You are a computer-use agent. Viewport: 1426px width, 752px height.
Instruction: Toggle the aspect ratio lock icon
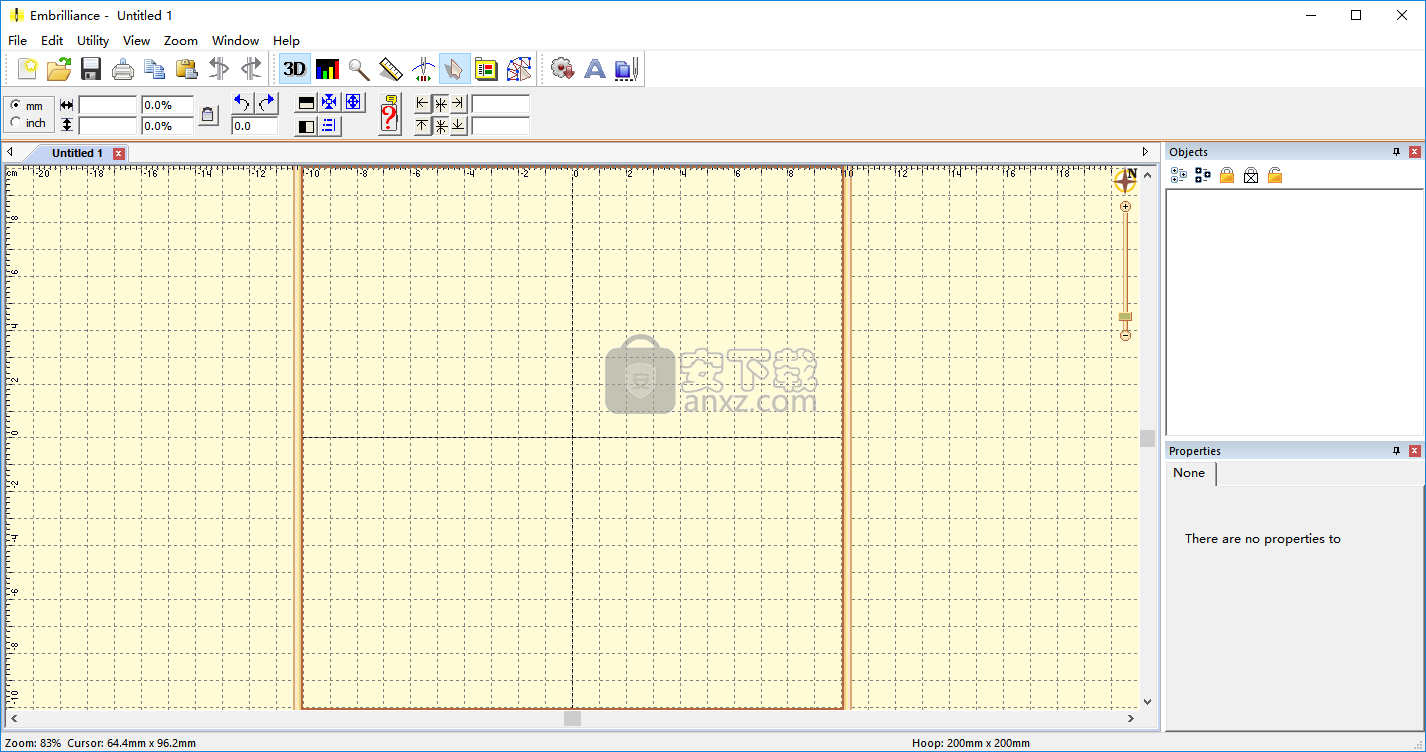pyautogui.click(x=208, y=115)
